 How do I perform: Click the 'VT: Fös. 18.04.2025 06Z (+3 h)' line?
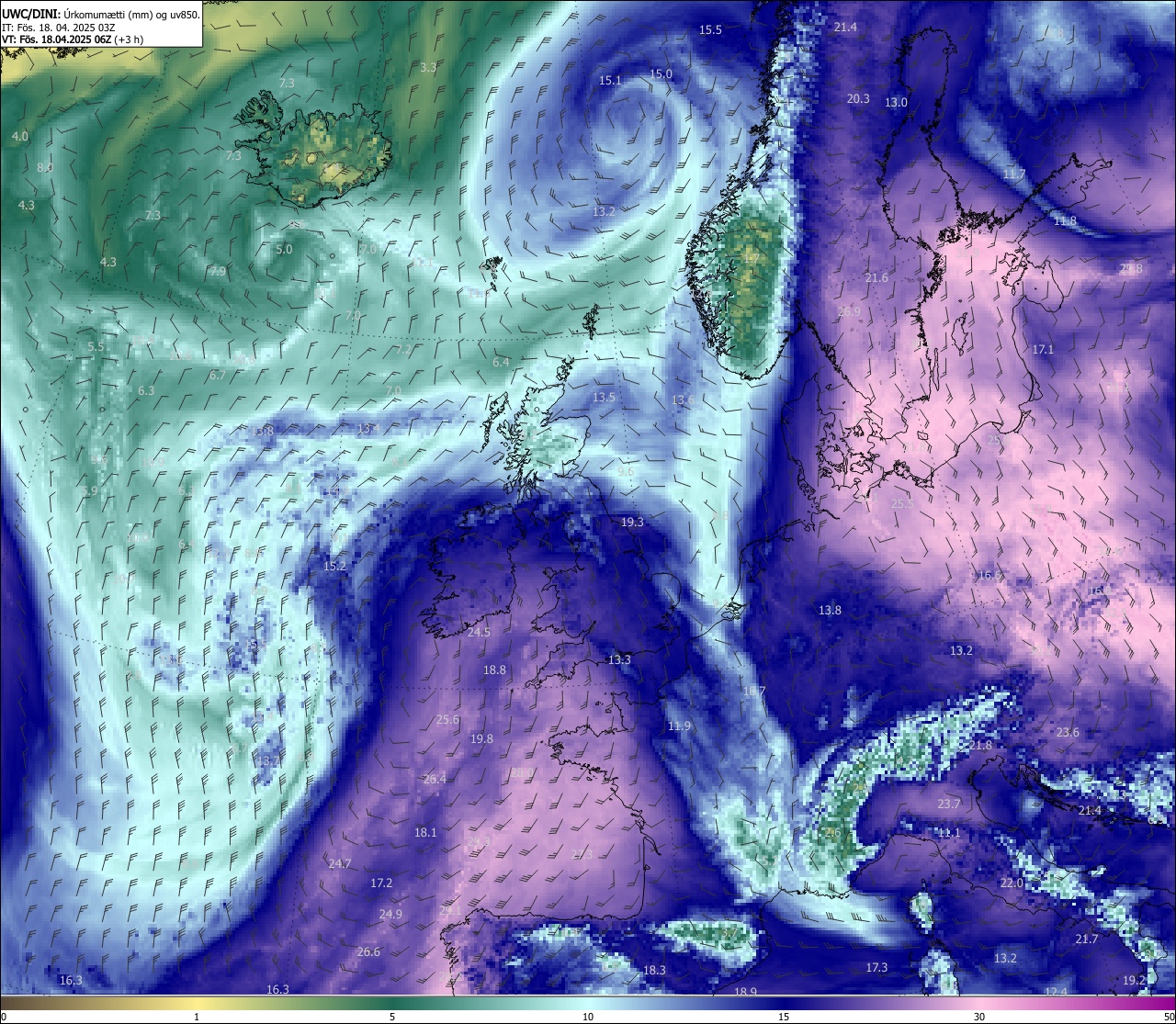[x=73, y=39]
